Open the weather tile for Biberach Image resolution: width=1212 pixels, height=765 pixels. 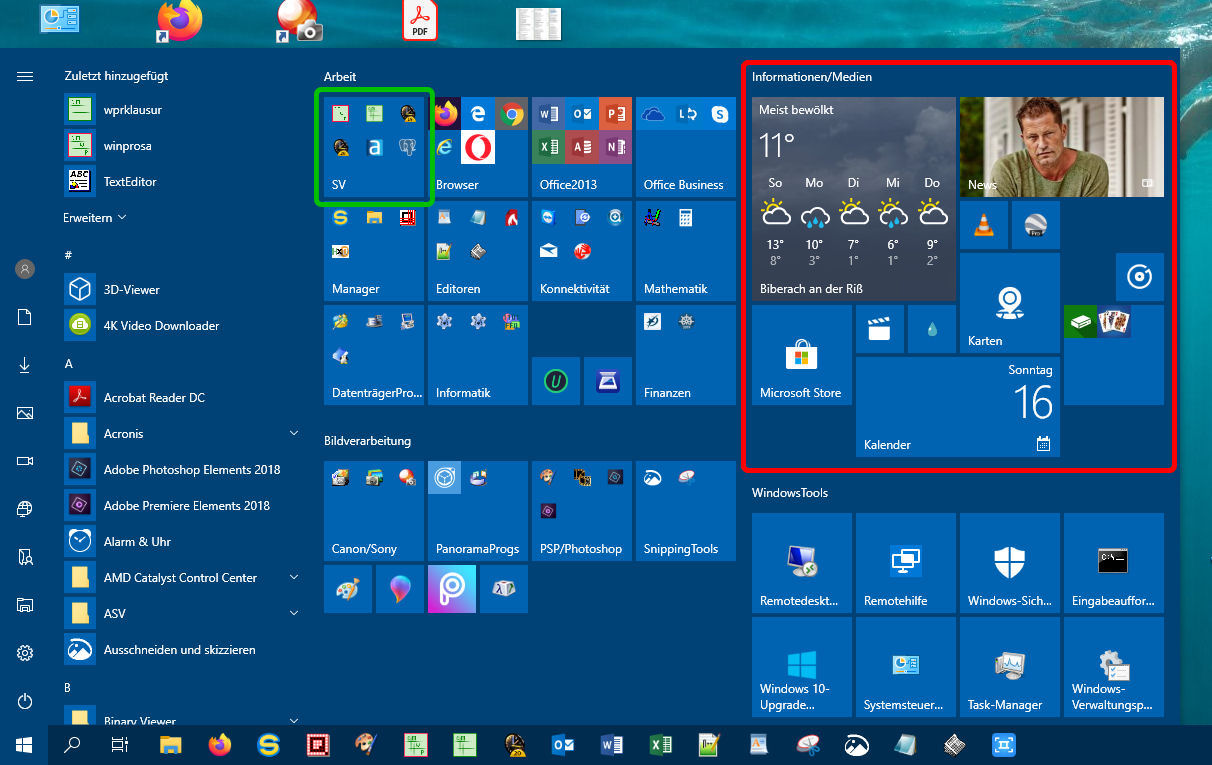pos(851,199)
